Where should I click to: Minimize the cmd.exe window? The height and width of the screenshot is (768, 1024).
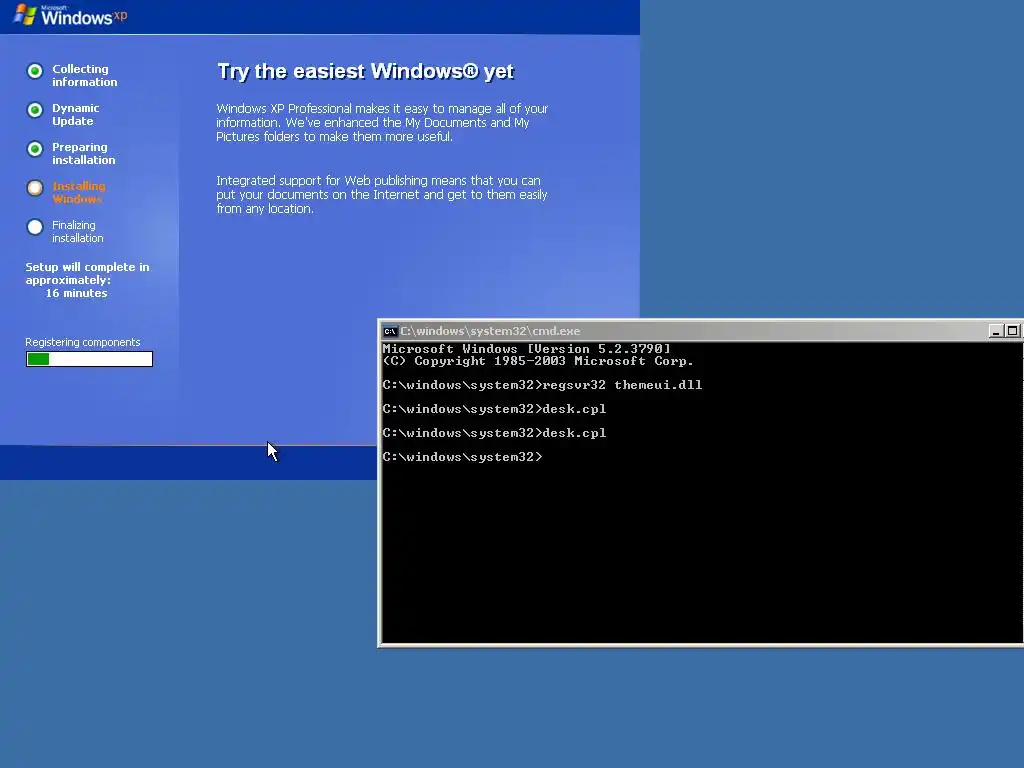995,331
